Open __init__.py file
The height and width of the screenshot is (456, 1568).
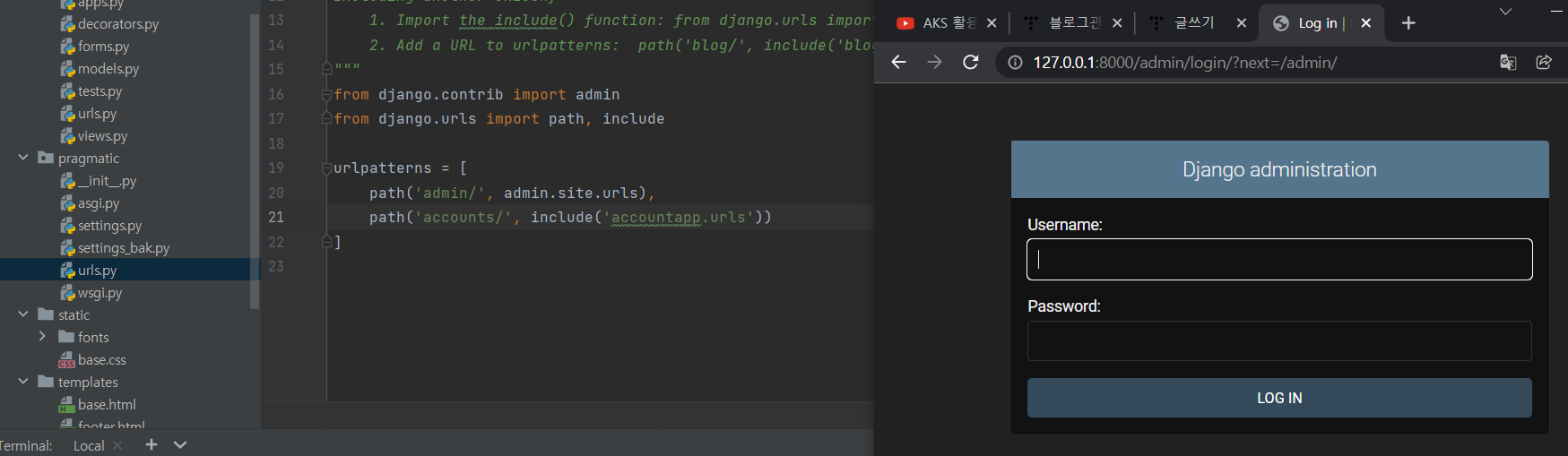[107, 181]
